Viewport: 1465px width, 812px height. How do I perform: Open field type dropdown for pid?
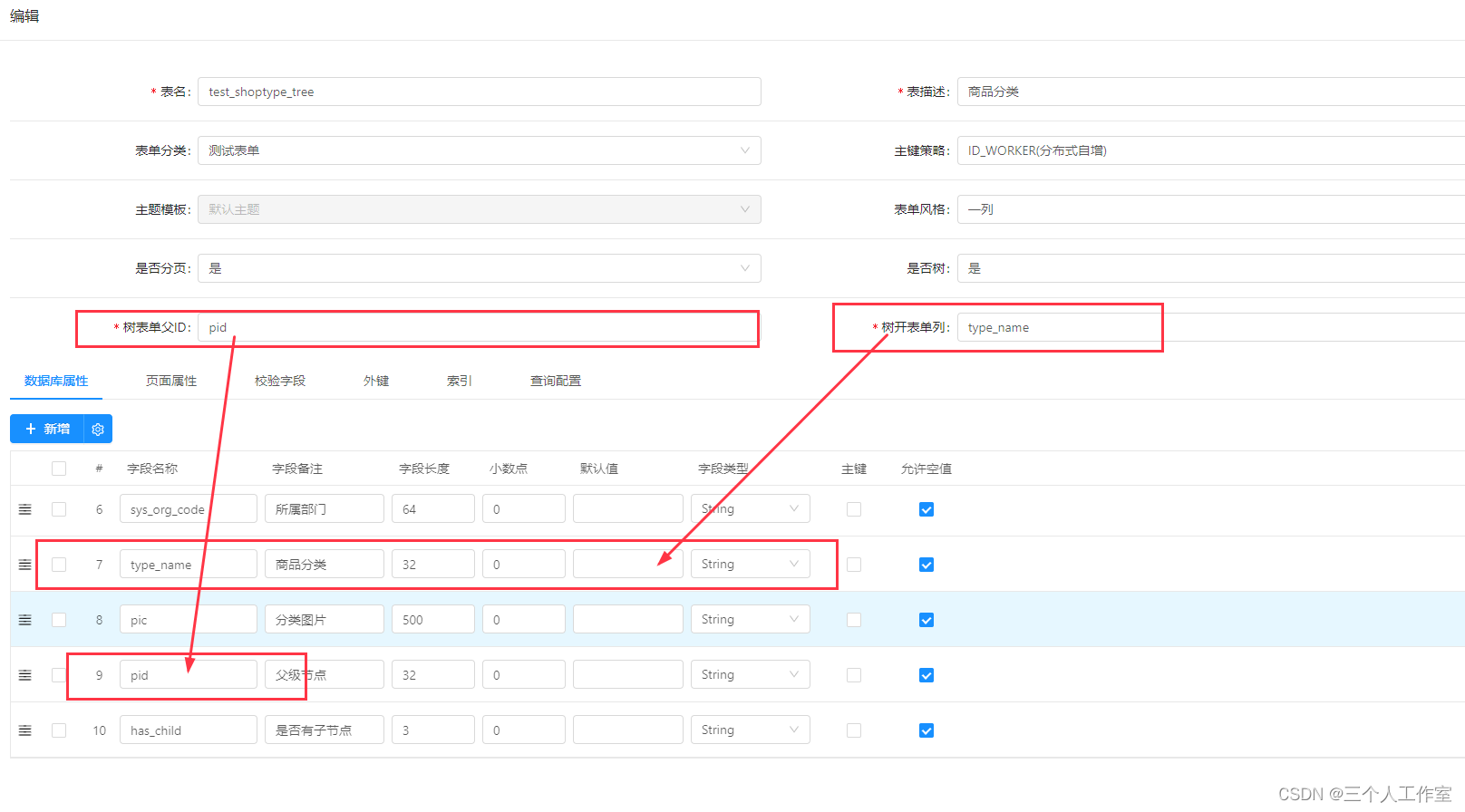tap(751, 674)
